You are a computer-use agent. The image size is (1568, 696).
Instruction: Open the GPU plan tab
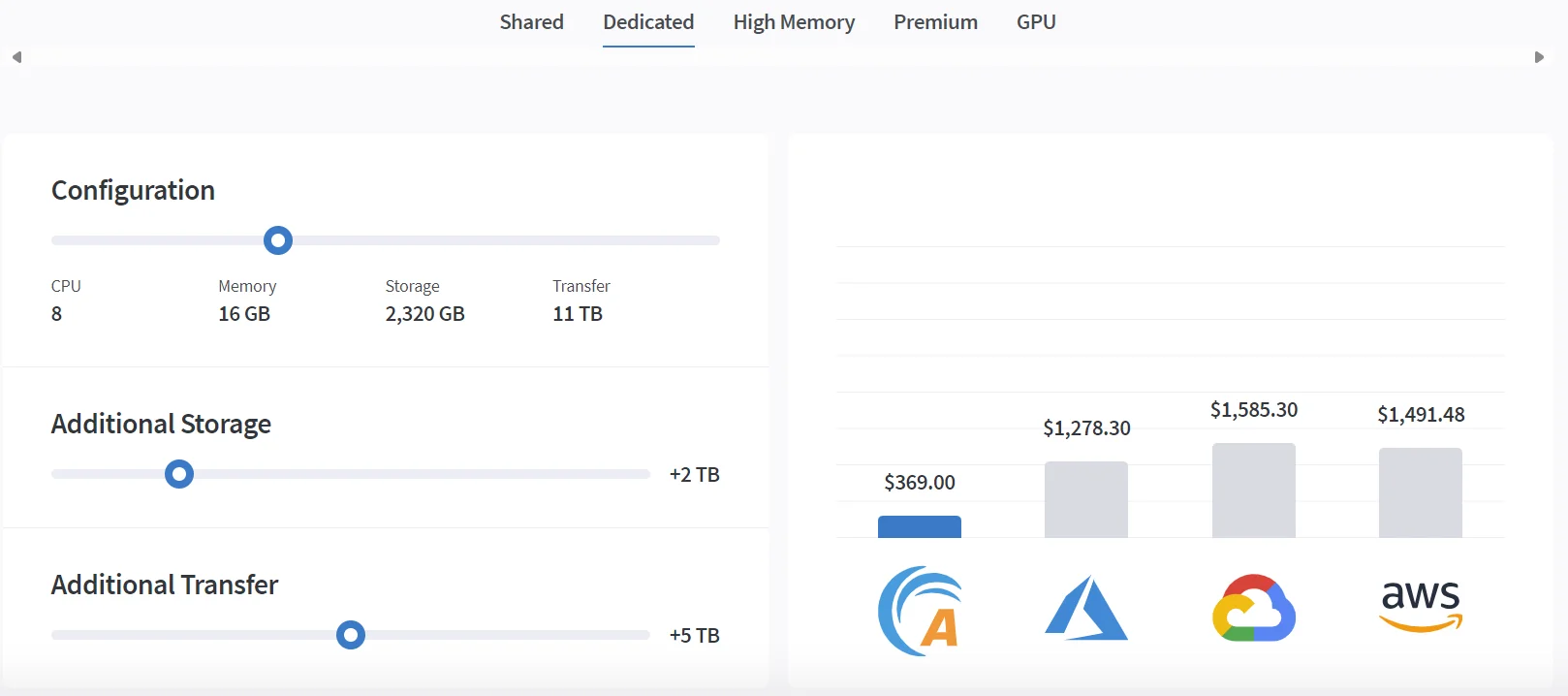pos(1036,22)
